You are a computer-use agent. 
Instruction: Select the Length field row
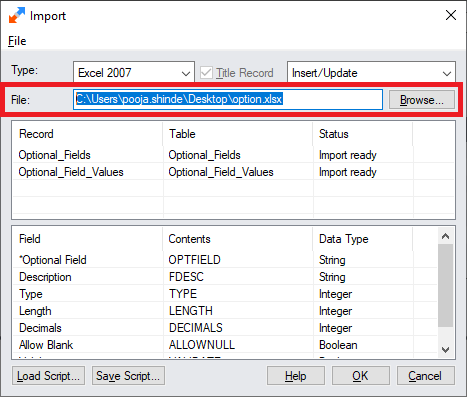[x=225, y=311]
